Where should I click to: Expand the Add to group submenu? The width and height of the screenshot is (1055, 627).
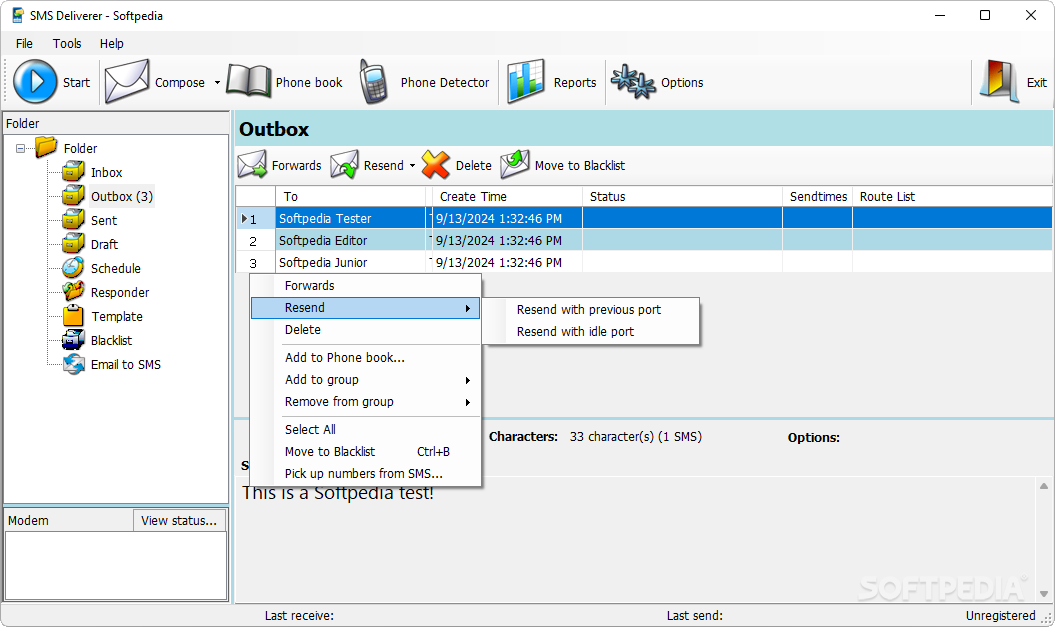365,379
